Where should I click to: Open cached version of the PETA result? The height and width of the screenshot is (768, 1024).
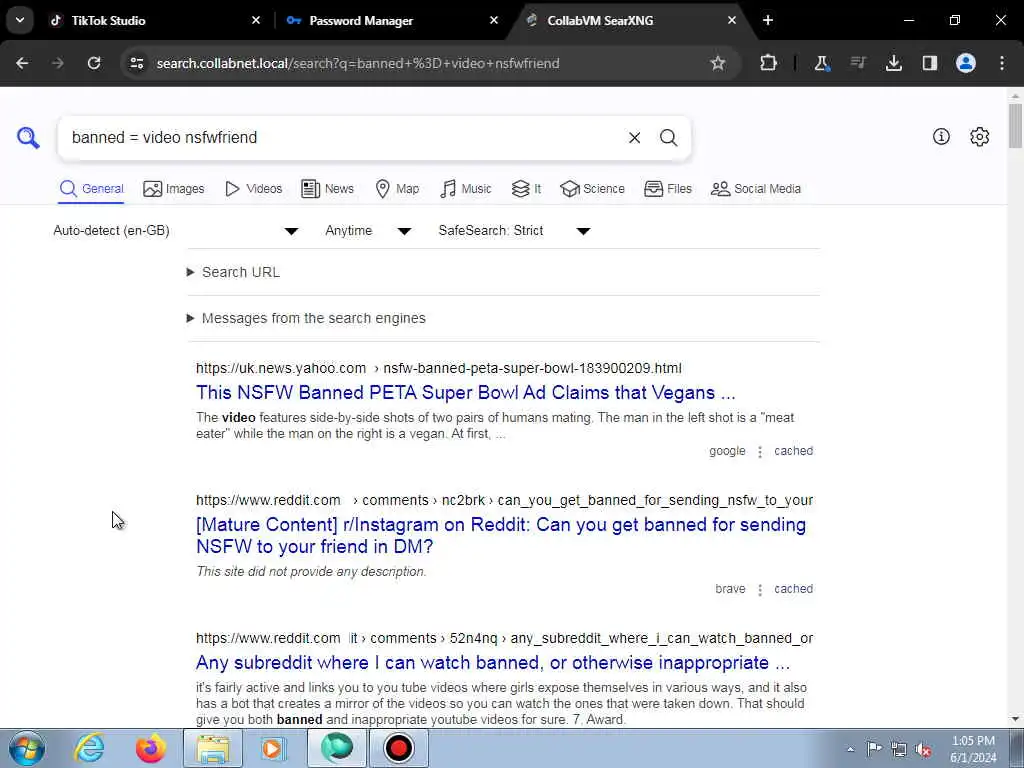click(x=793, y=451)
